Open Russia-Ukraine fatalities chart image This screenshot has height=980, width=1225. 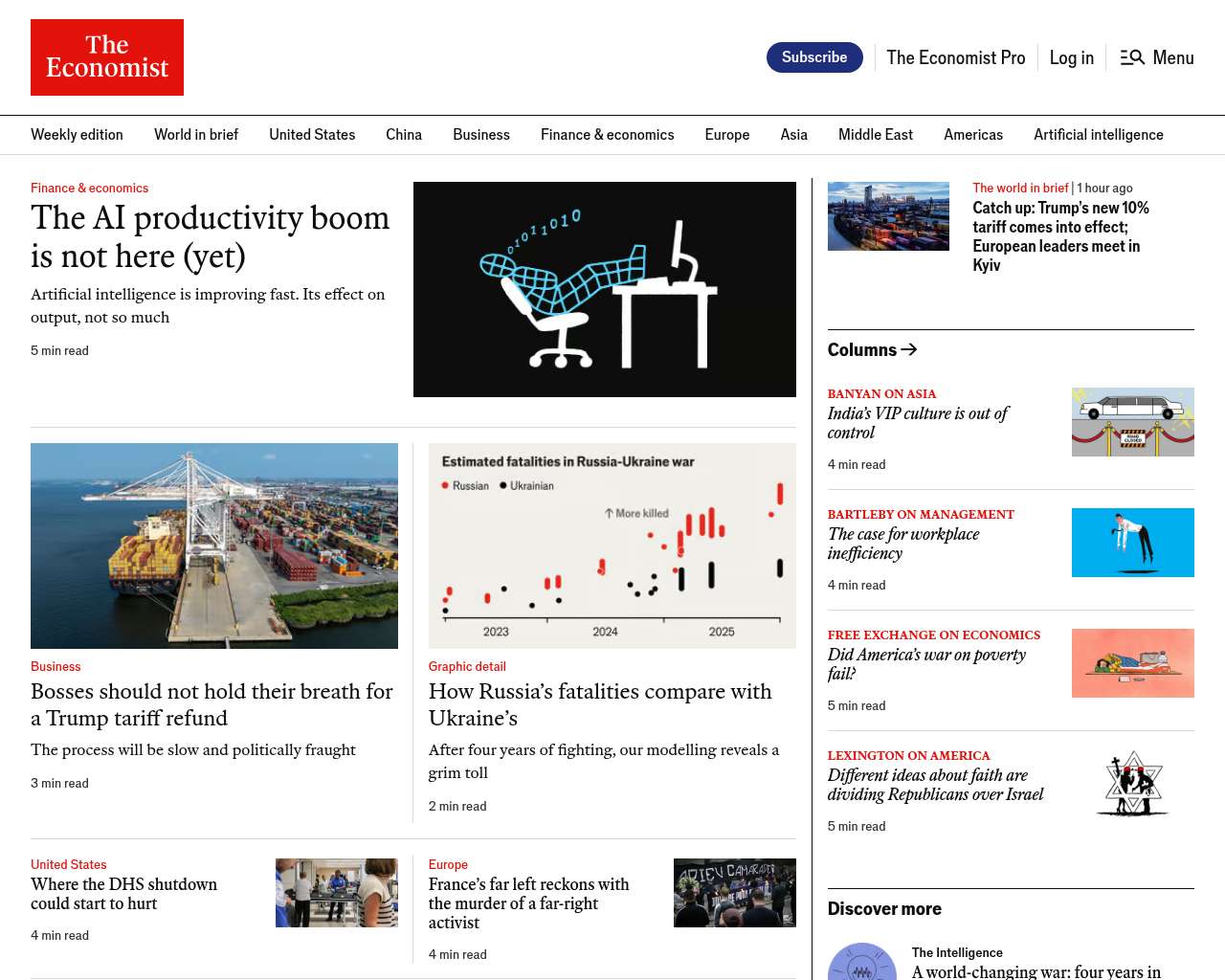coord(612,546)
